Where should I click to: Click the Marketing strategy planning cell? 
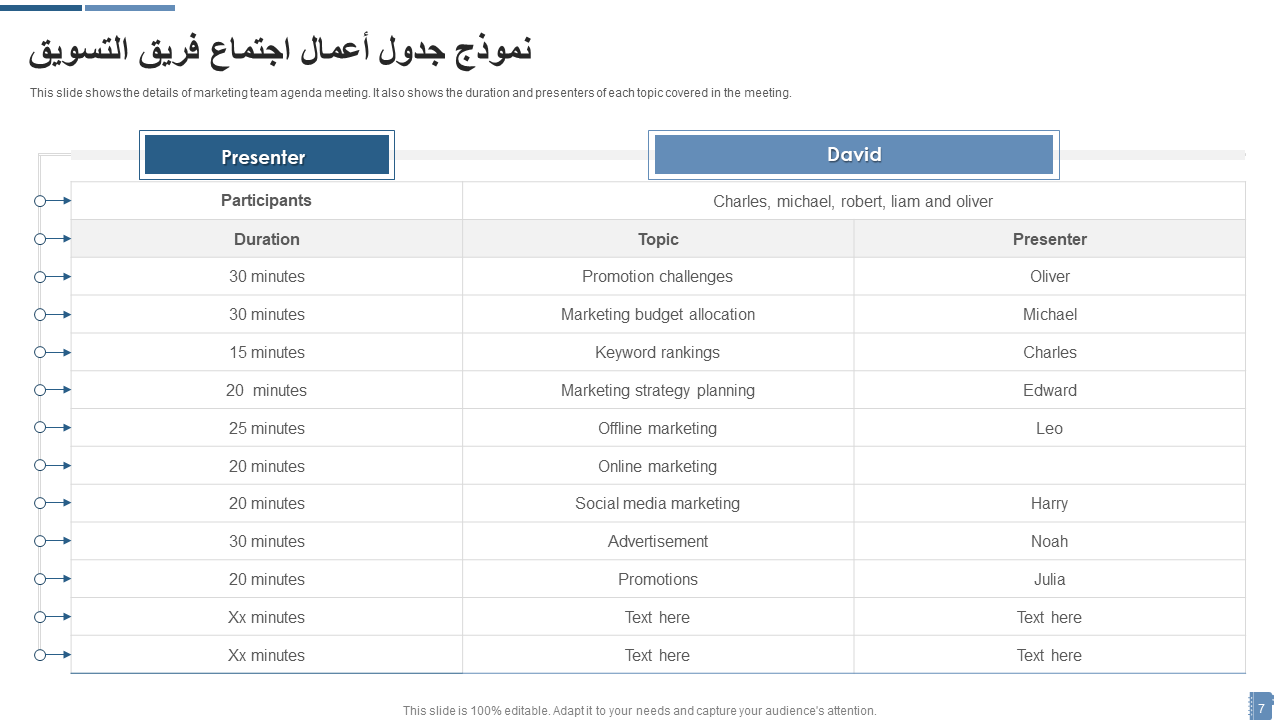[x=658, y=390]
